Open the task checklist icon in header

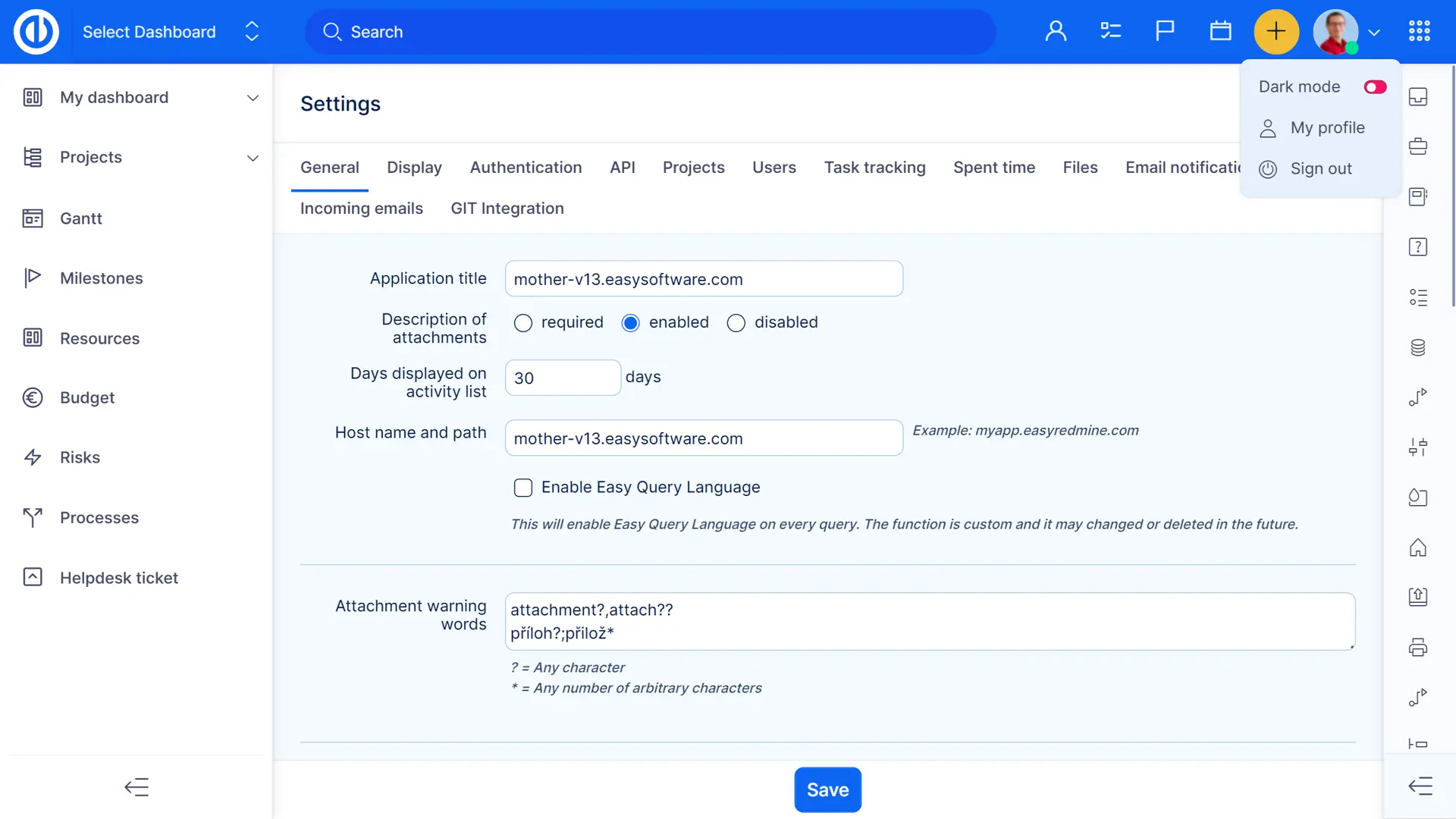coord(1110,32)
